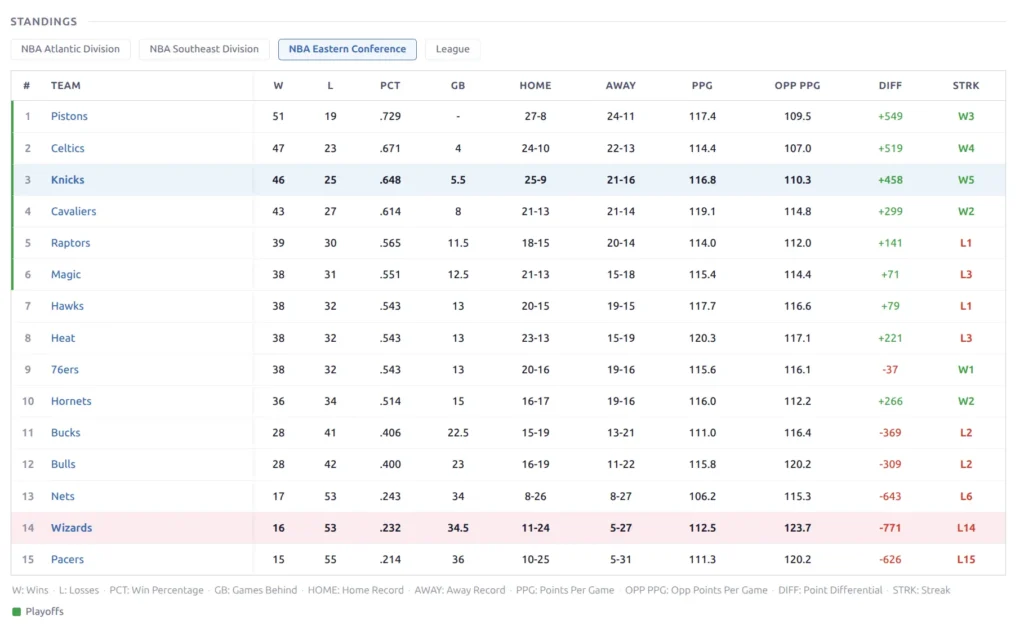Click the Cavaliers 119.1 PPG value
Screen dimensions: 1024x638
[702, 212]
